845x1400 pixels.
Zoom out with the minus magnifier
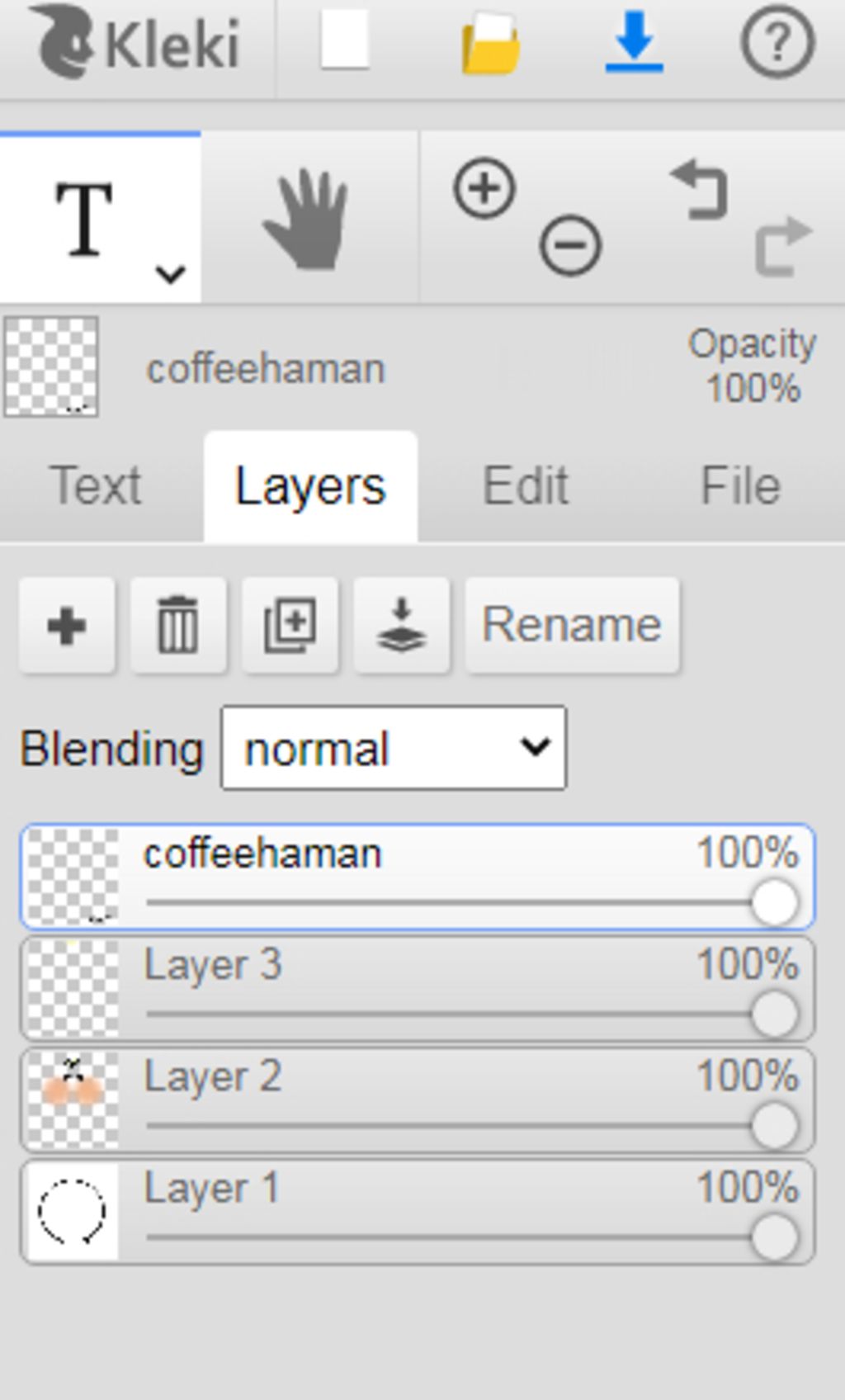[x=570, y=245]
